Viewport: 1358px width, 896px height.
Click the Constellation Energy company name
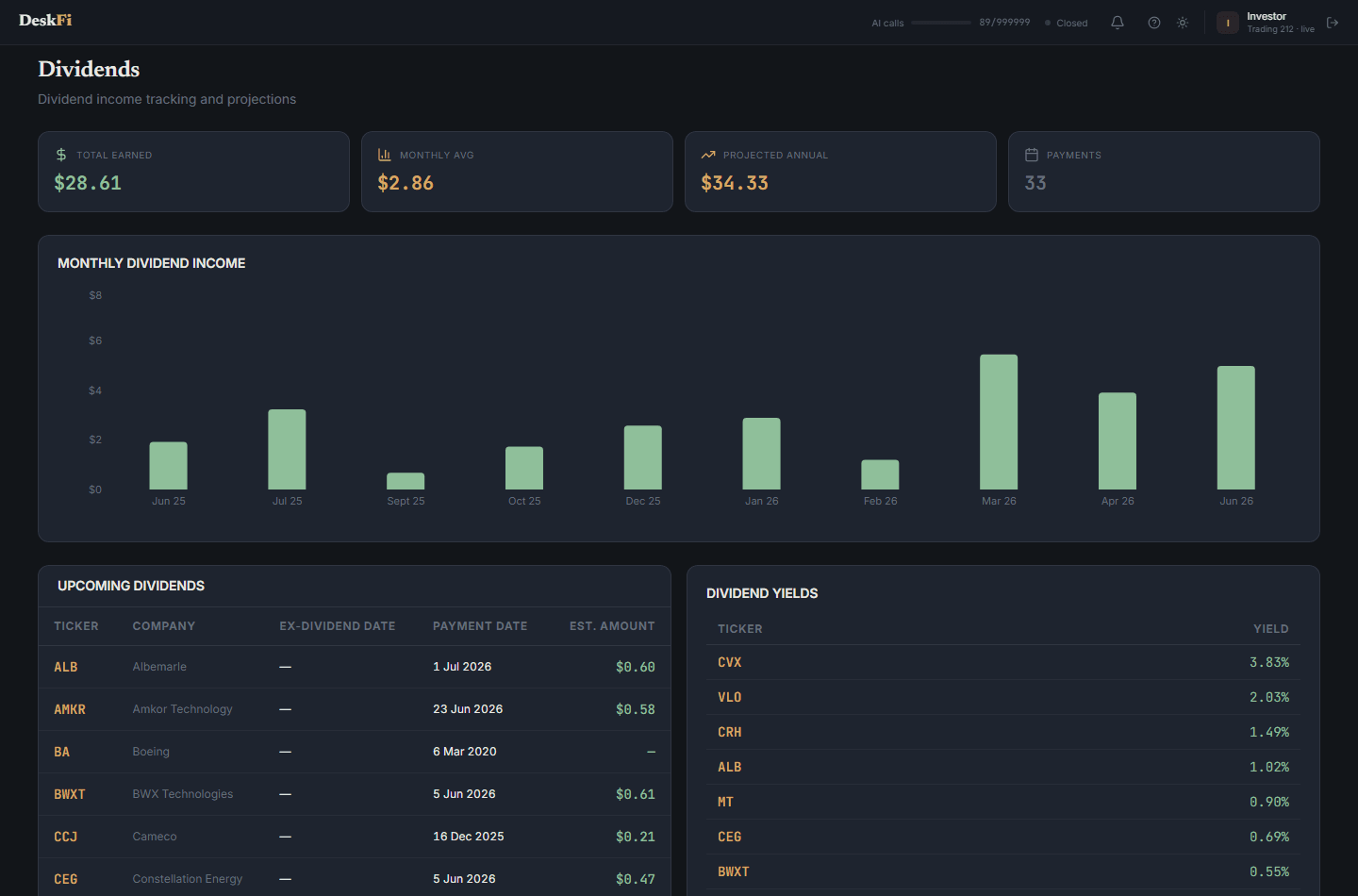pyautogui.click(x=187, y=879)
